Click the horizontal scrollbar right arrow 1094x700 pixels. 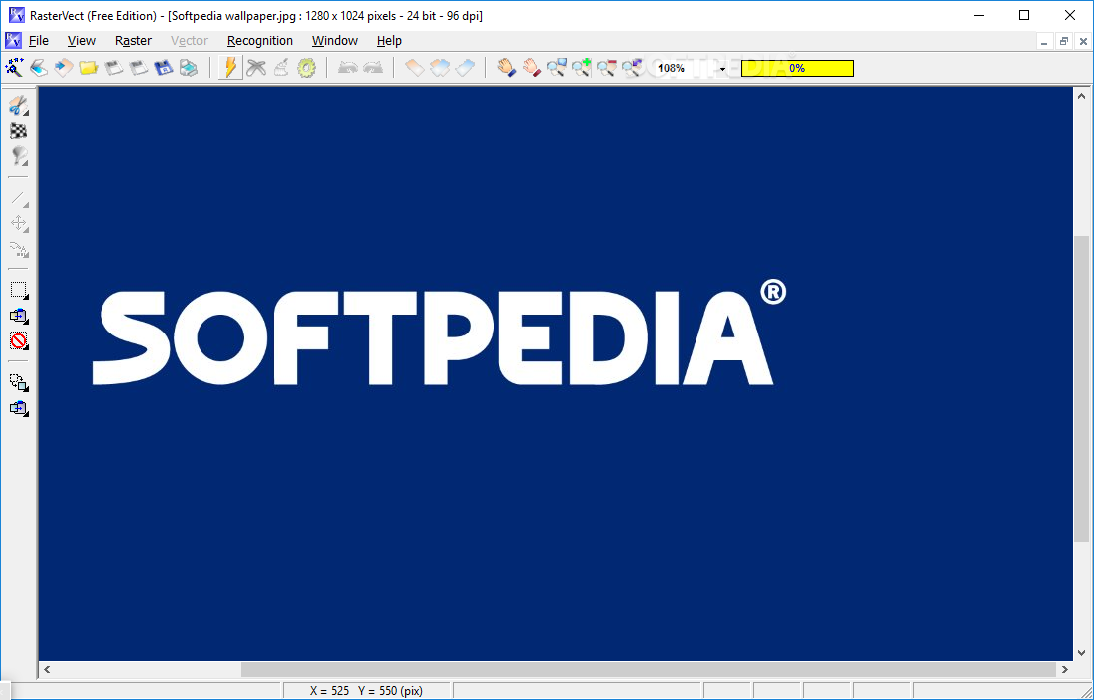[x=1065, y=669]
